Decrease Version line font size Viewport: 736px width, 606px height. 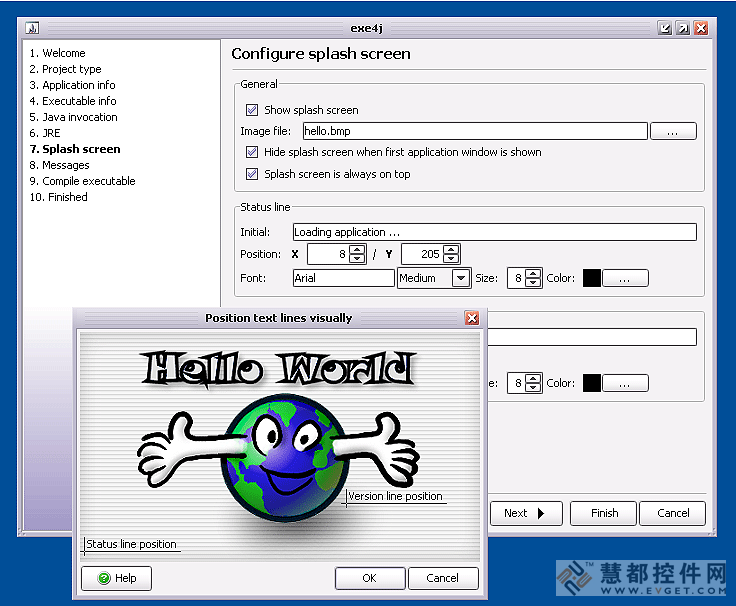(x=533, y=388)
